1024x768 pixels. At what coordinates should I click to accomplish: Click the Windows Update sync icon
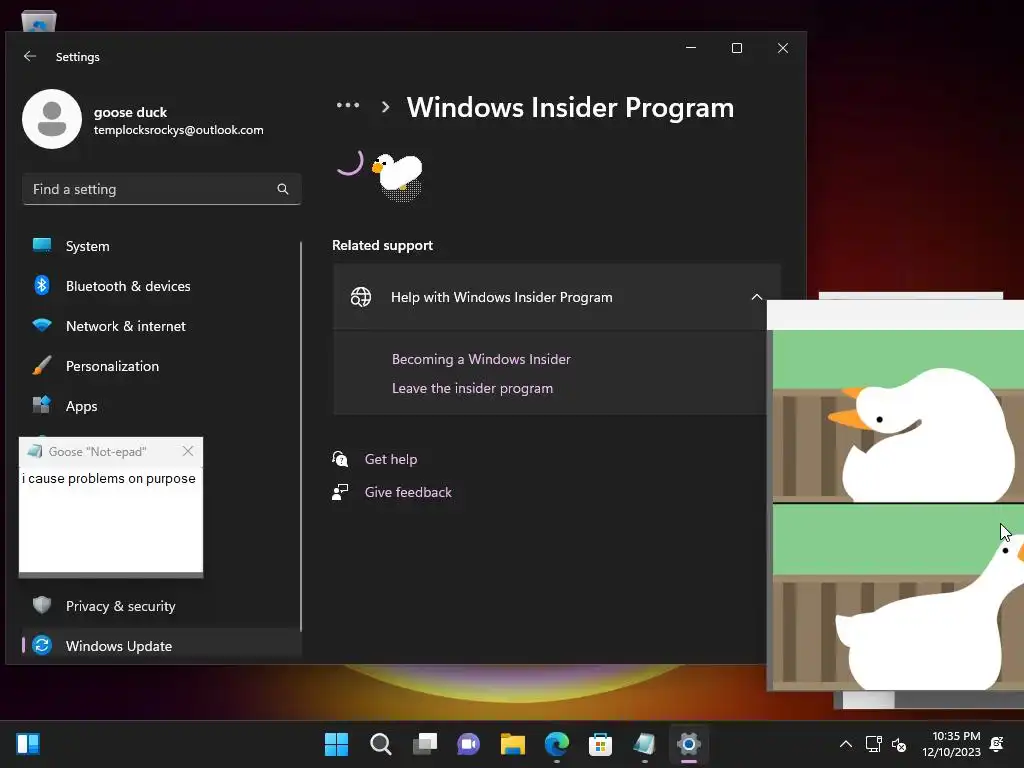coord(42,645)
